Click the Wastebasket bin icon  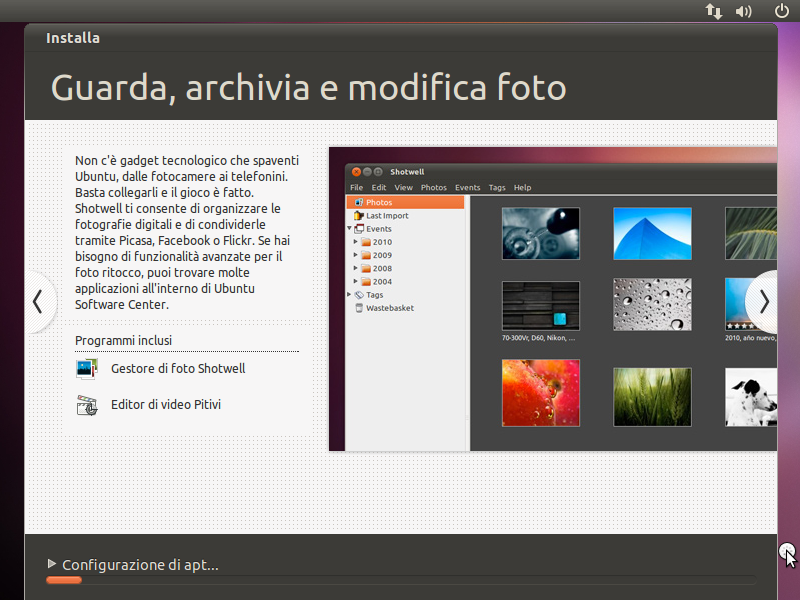pyautogui.click(x=359, y=308)
